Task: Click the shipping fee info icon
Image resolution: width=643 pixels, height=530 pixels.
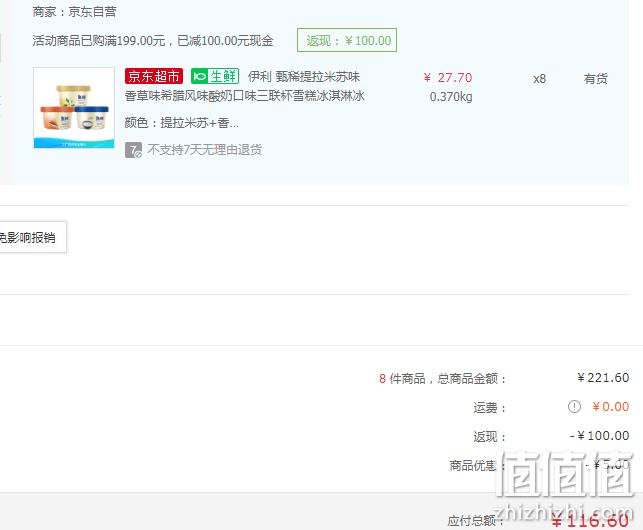Action: (x=574, y=407)
